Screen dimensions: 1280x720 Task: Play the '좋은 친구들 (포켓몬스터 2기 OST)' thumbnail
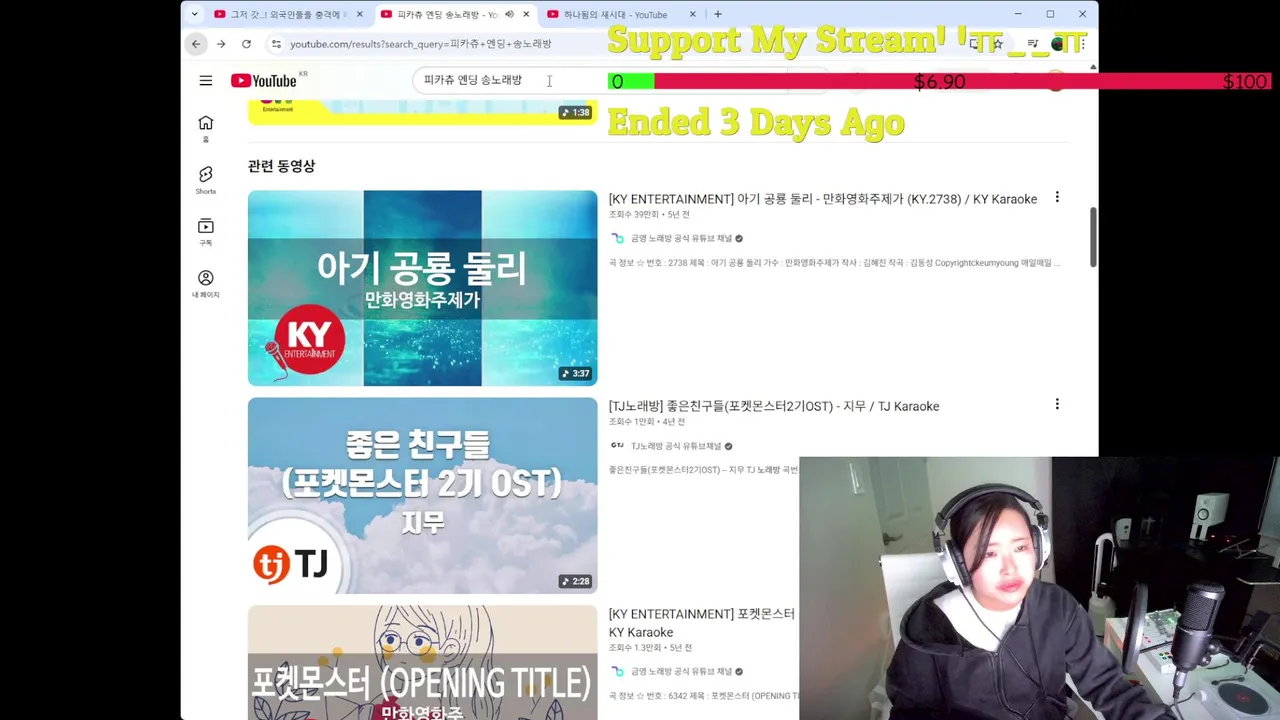(422, 496)
